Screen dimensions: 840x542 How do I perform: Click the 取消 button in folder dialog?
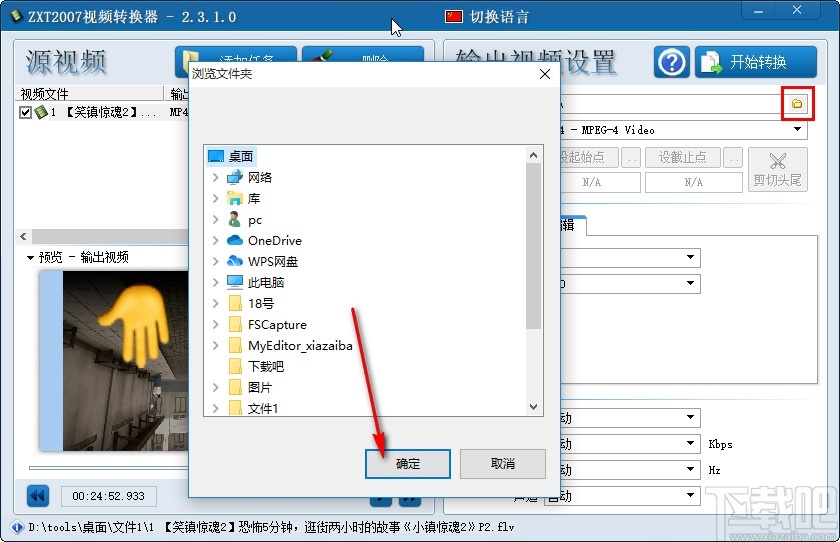tap(502, 463)
